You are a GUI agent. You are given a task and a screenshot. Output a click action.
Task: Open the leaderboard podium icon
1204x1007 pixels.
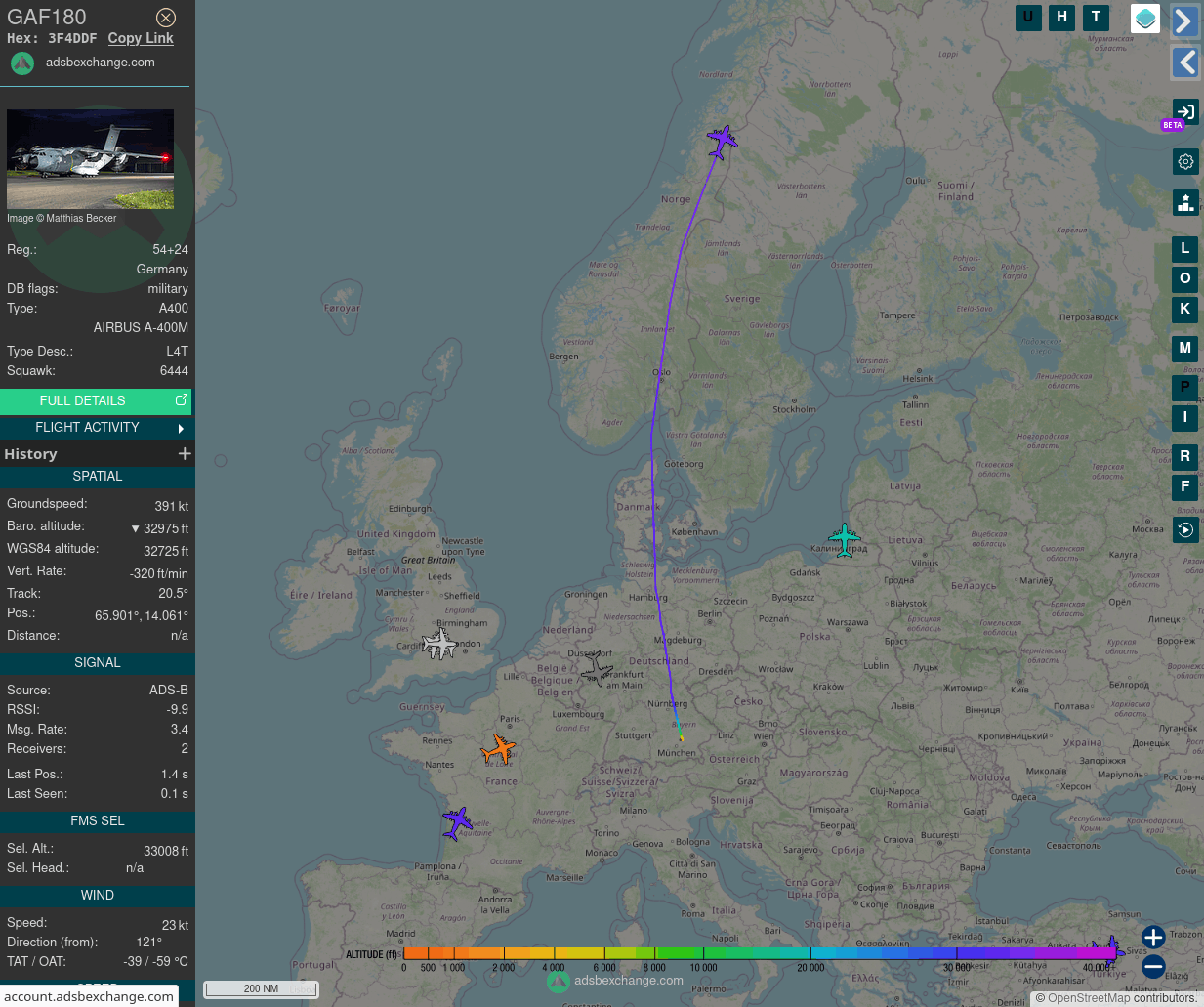pos(1185,202)
